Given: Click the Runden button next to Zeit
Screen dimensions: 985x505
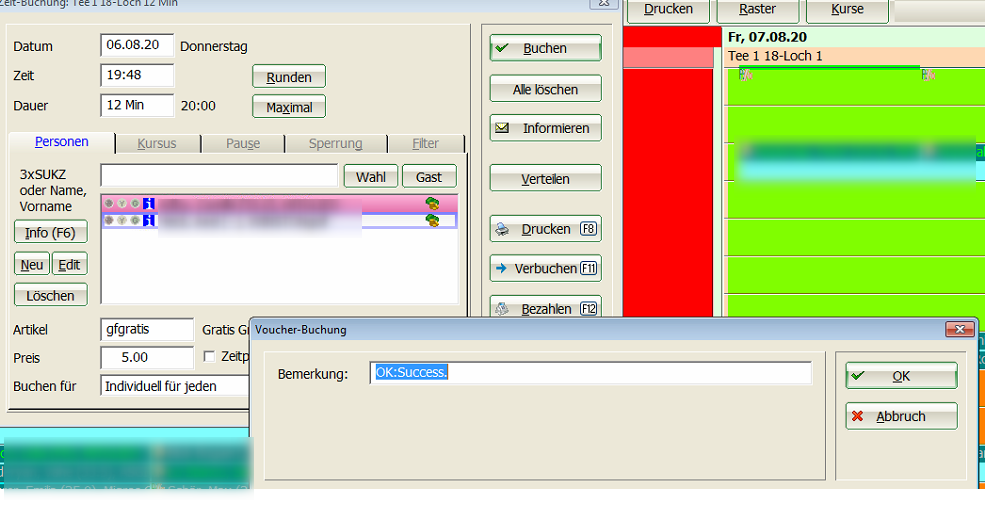Looking at the screenshot, I should click(x=289, y=77).
